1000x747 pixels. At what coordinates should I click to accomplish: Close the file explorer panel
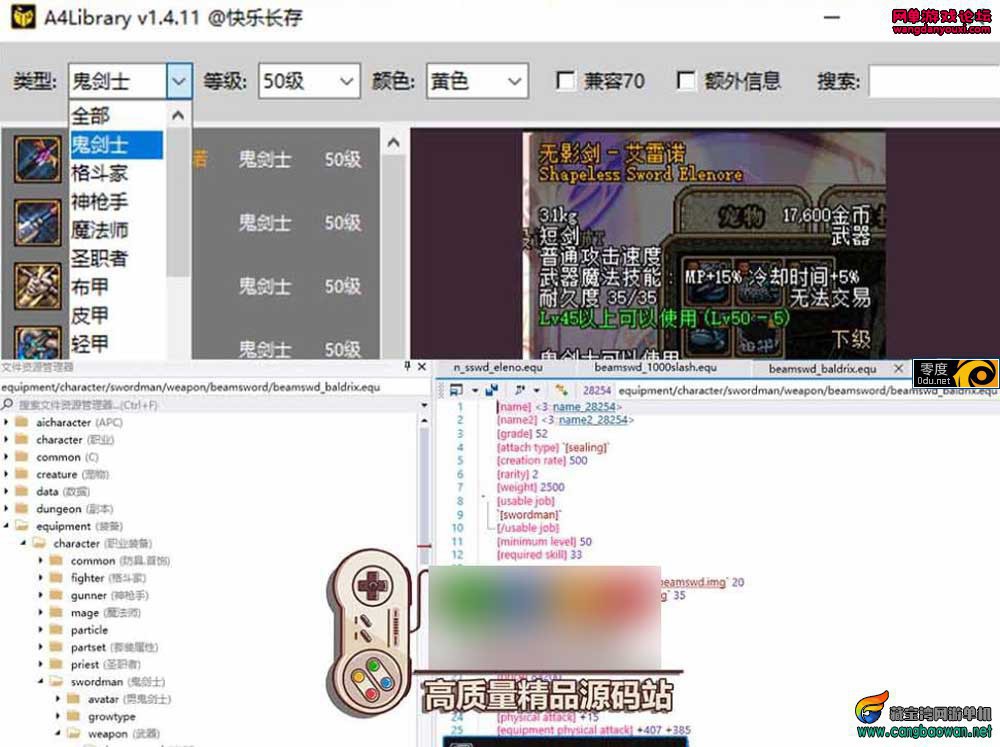422,366
